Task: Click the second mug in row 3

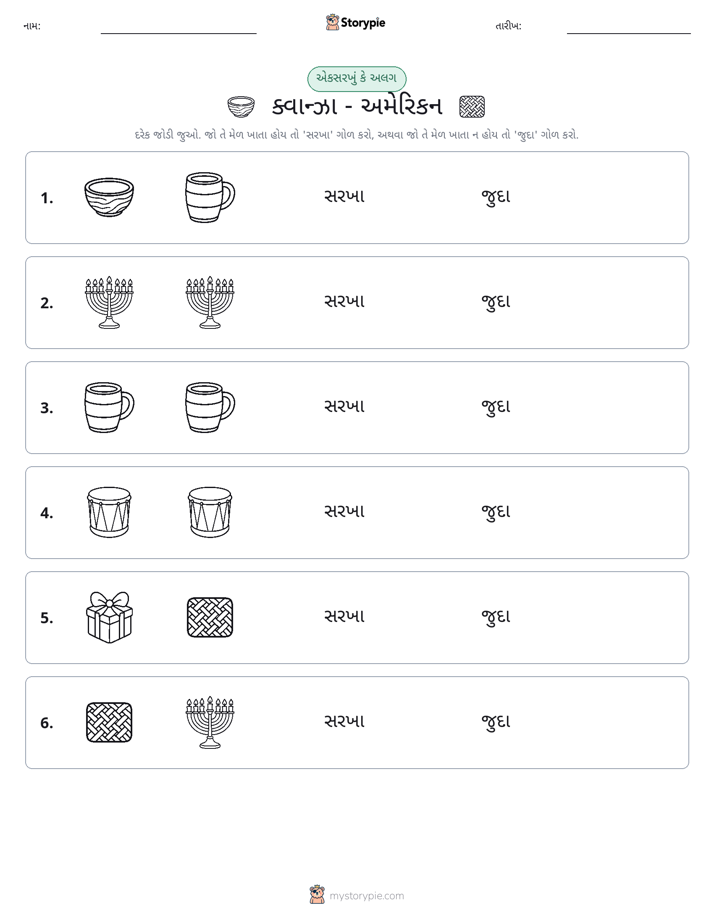Action: tap(210, 407)
